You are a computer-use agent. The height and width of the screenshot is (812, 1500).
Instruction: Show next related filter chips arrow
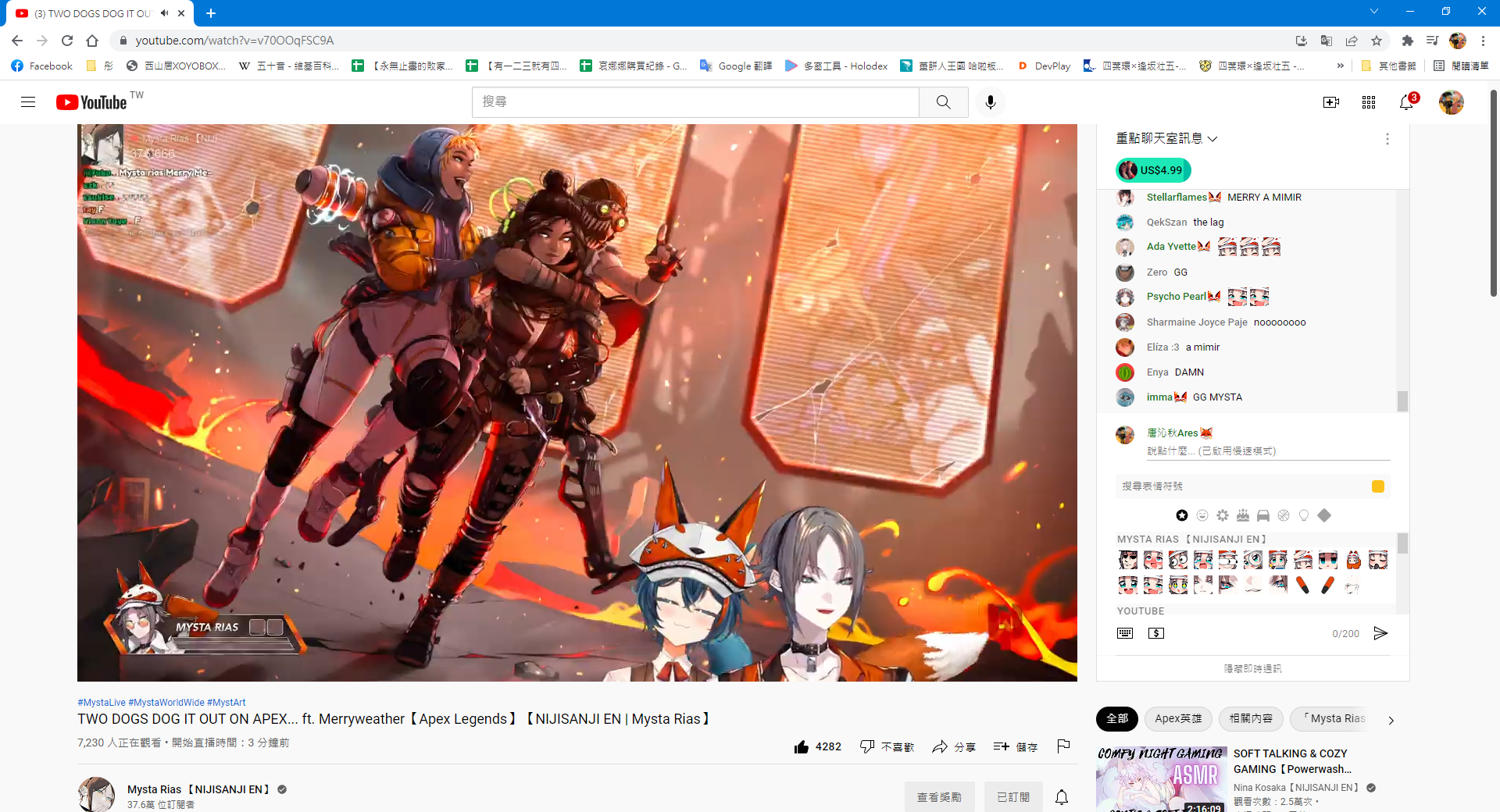pos(1391,721)
